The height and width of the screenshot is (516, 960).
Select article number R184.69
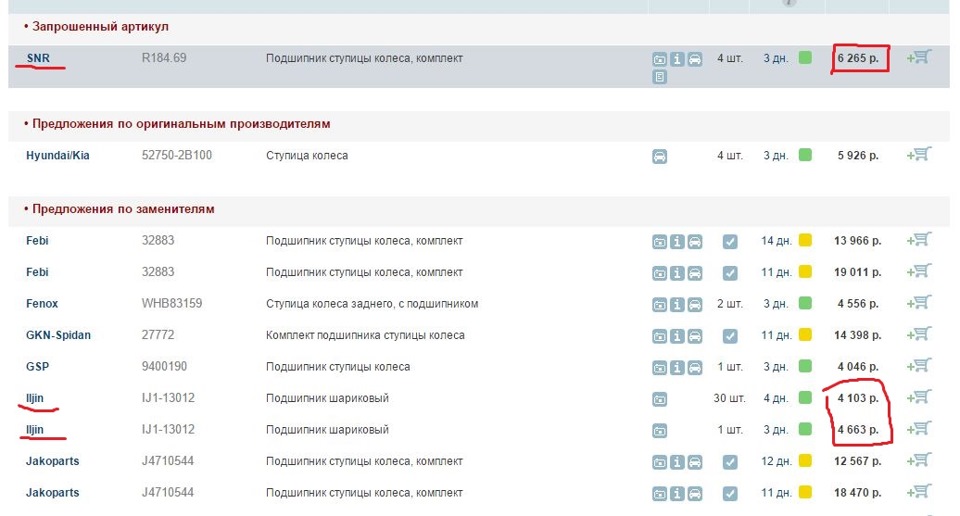pos(164,58)
